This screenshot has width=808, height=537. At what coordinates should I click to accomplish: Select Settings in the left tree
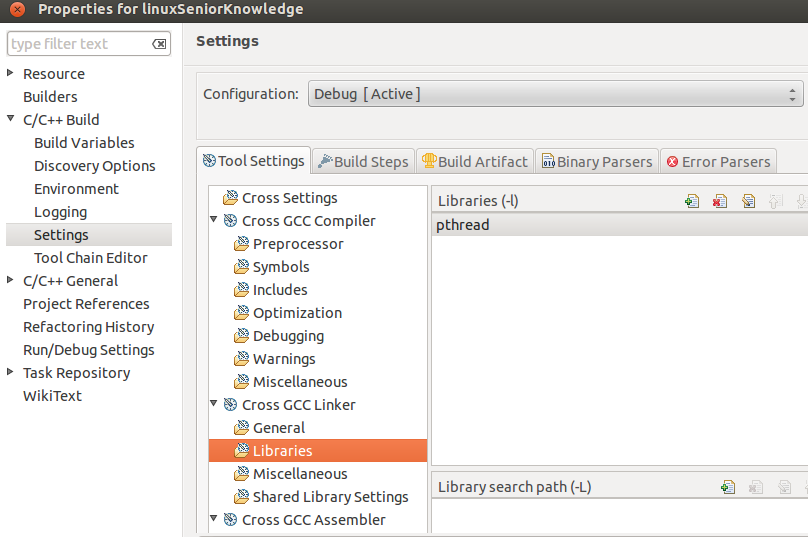pos(89,235)
